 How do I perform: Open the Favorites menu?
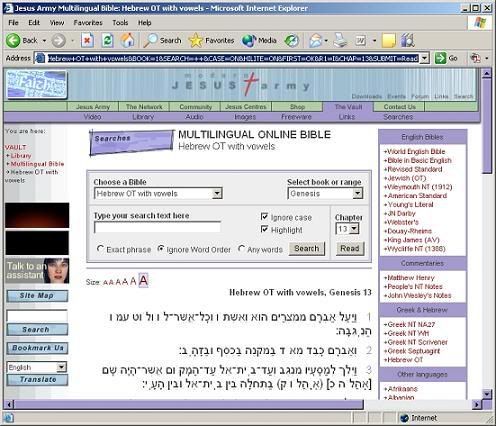click(88, 23)
